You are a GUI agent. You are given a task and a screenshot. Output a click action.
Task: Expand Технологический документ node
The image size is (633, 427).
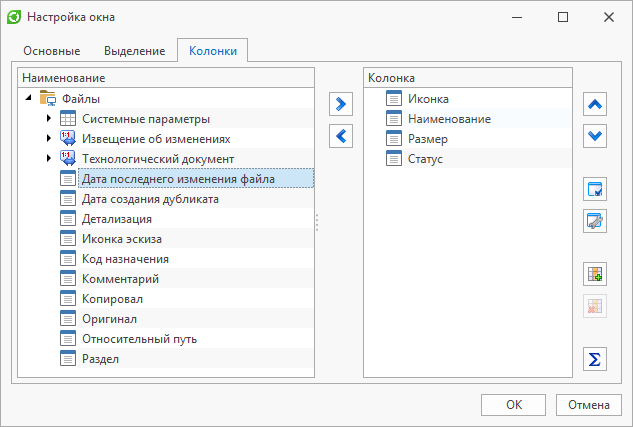point(49,159)
